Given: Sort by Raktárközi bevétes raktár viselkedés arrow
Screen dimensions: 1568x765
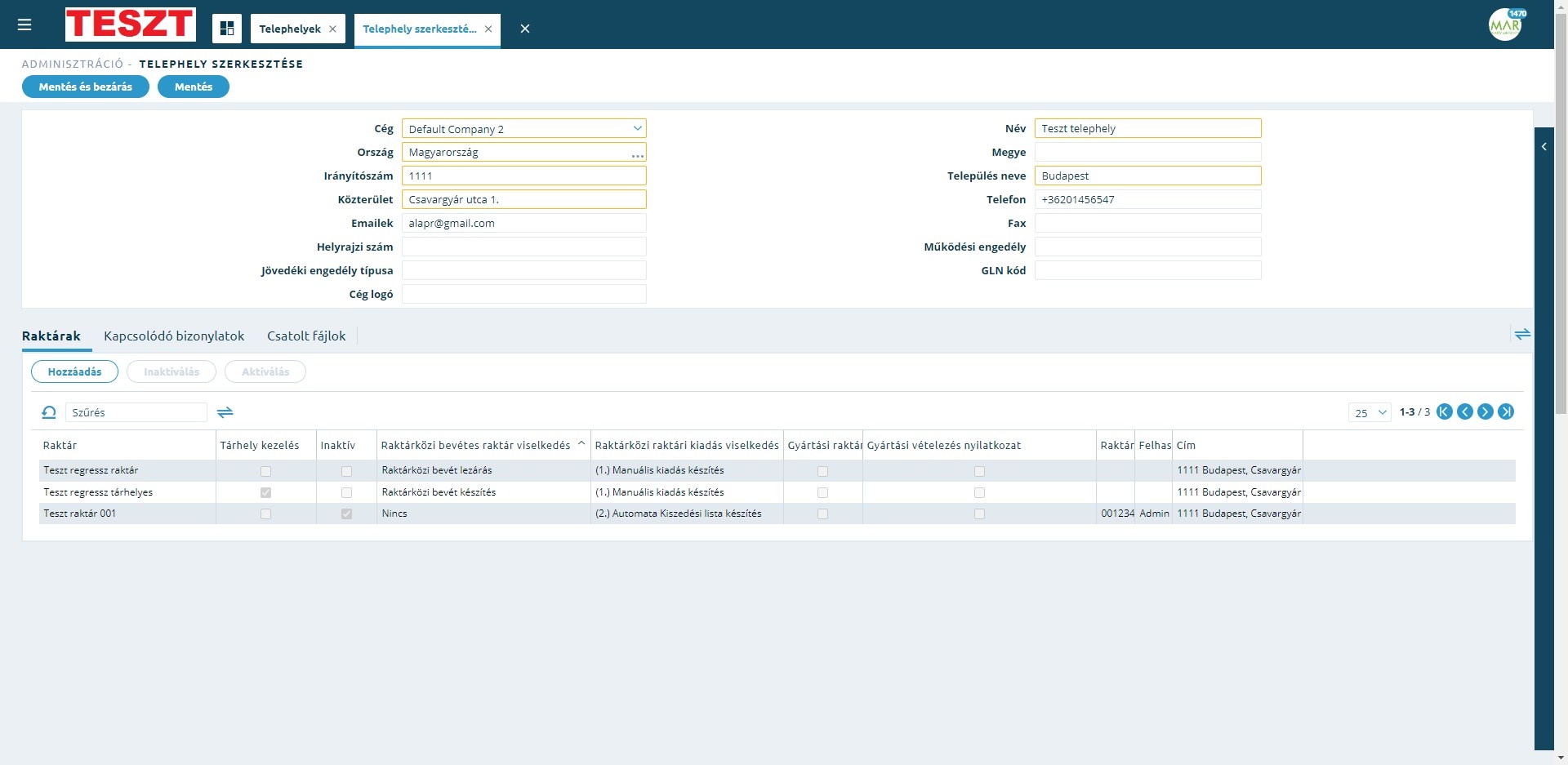Looking at the screenshot, I should pyautogui.click(x=581, y=443).
